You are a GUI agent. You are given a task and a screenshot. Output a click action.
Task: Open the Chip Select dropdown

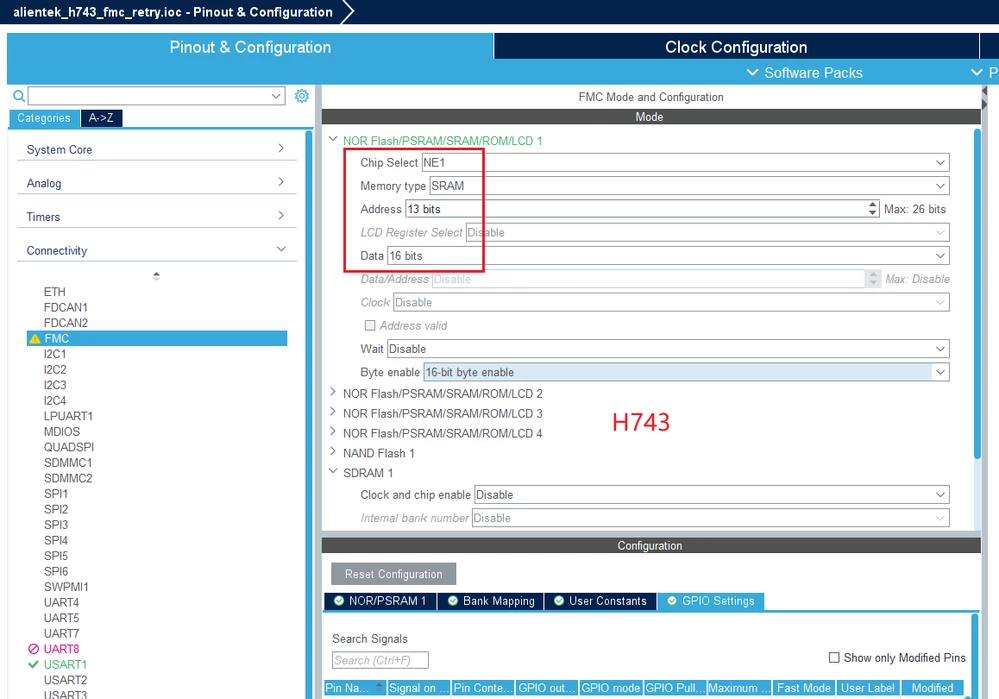point(686,162)
